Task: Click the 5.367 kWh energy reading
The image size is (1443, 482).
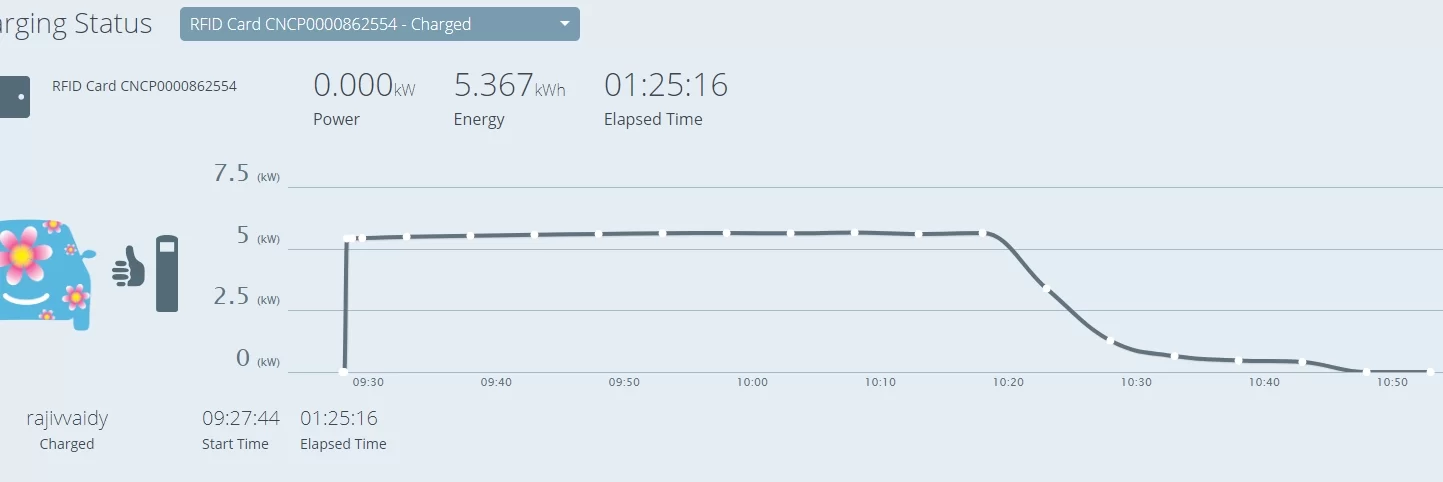Action: click(493, 86)
